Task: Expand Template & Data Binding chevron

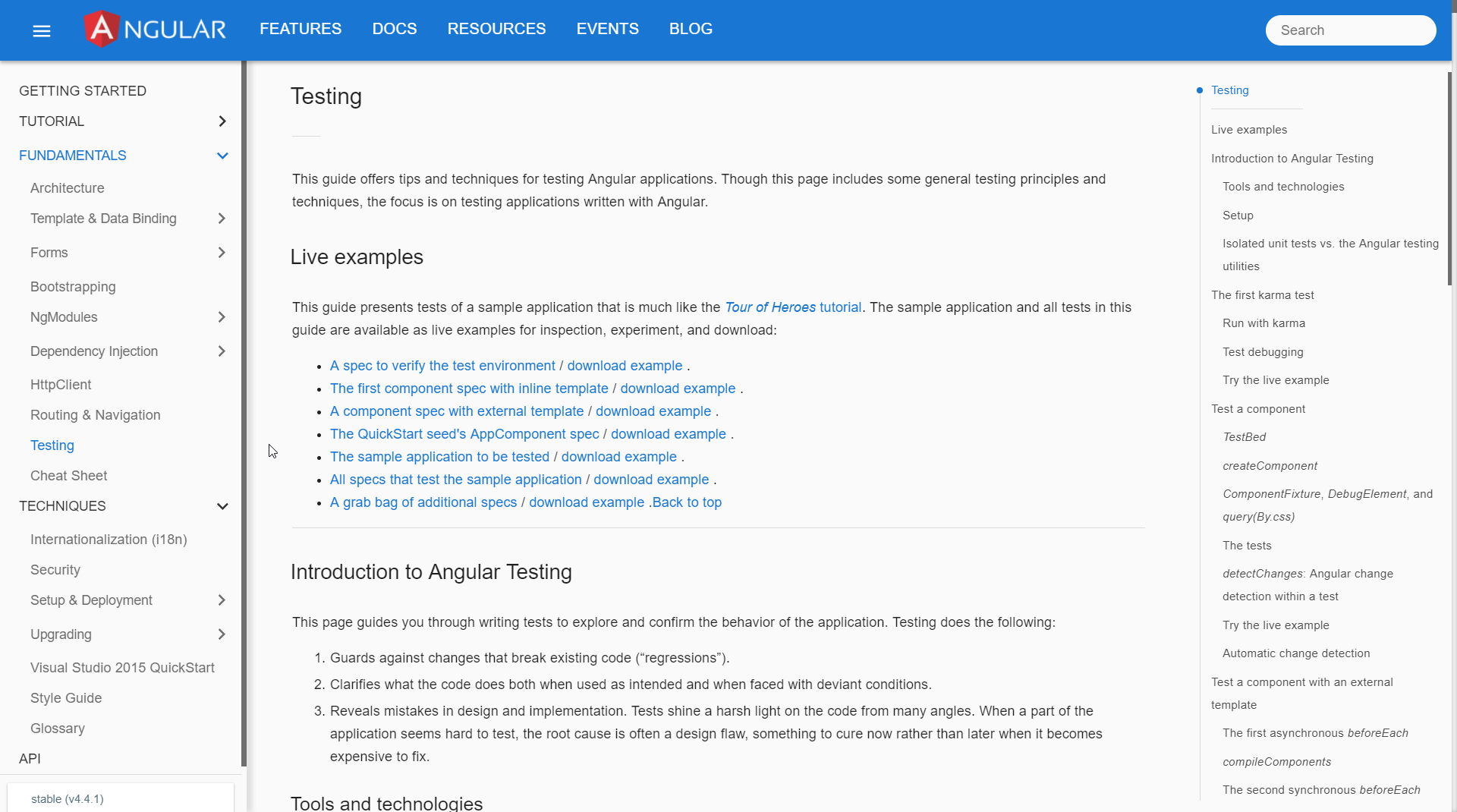Action: pos(222,219)
